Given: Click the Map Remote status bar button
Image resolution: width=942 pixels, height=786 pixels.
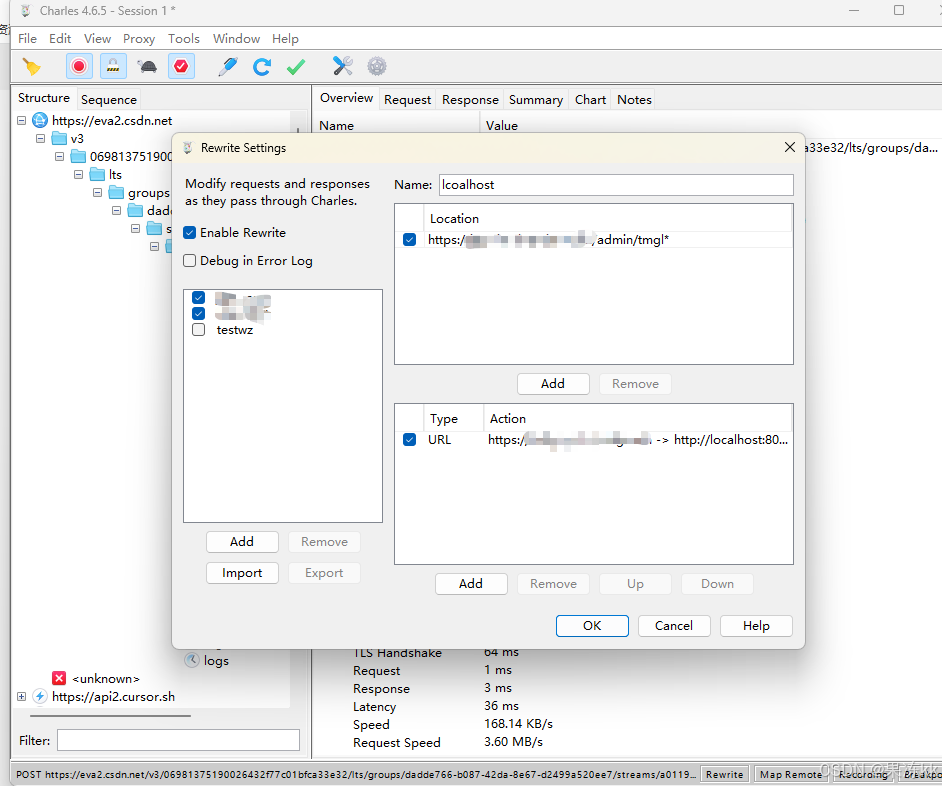Looking at the screenshot, I should 791,775.
